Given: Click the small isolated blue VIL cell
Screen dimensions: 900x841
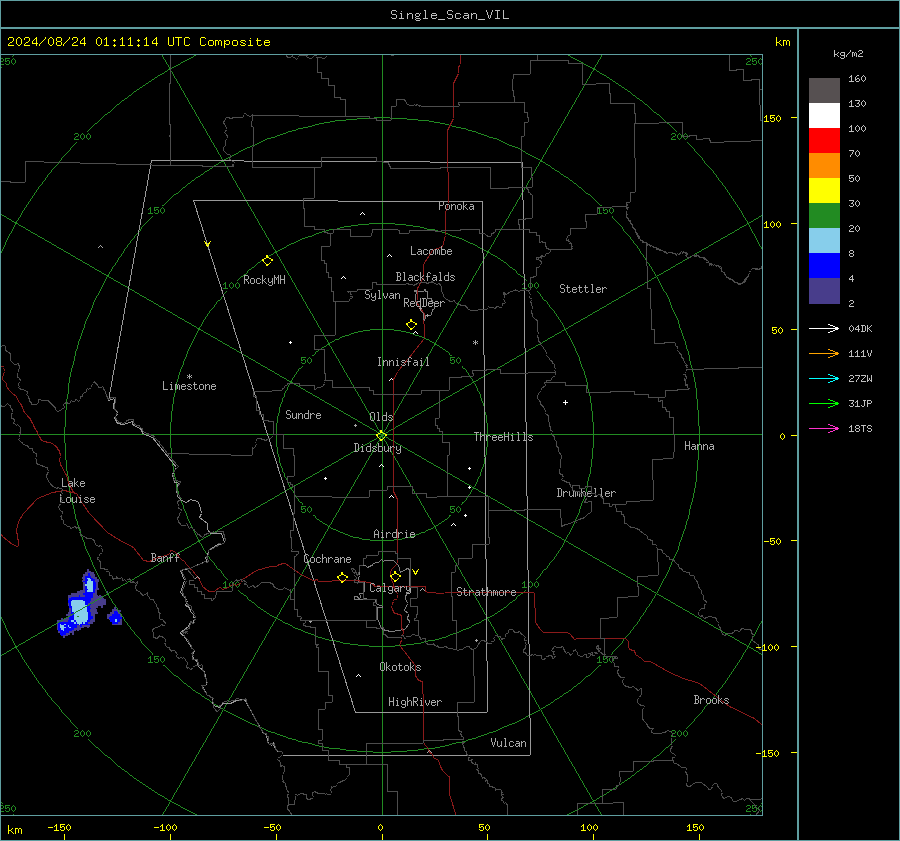Looking at the screenshot, I should tap(115, 617).
